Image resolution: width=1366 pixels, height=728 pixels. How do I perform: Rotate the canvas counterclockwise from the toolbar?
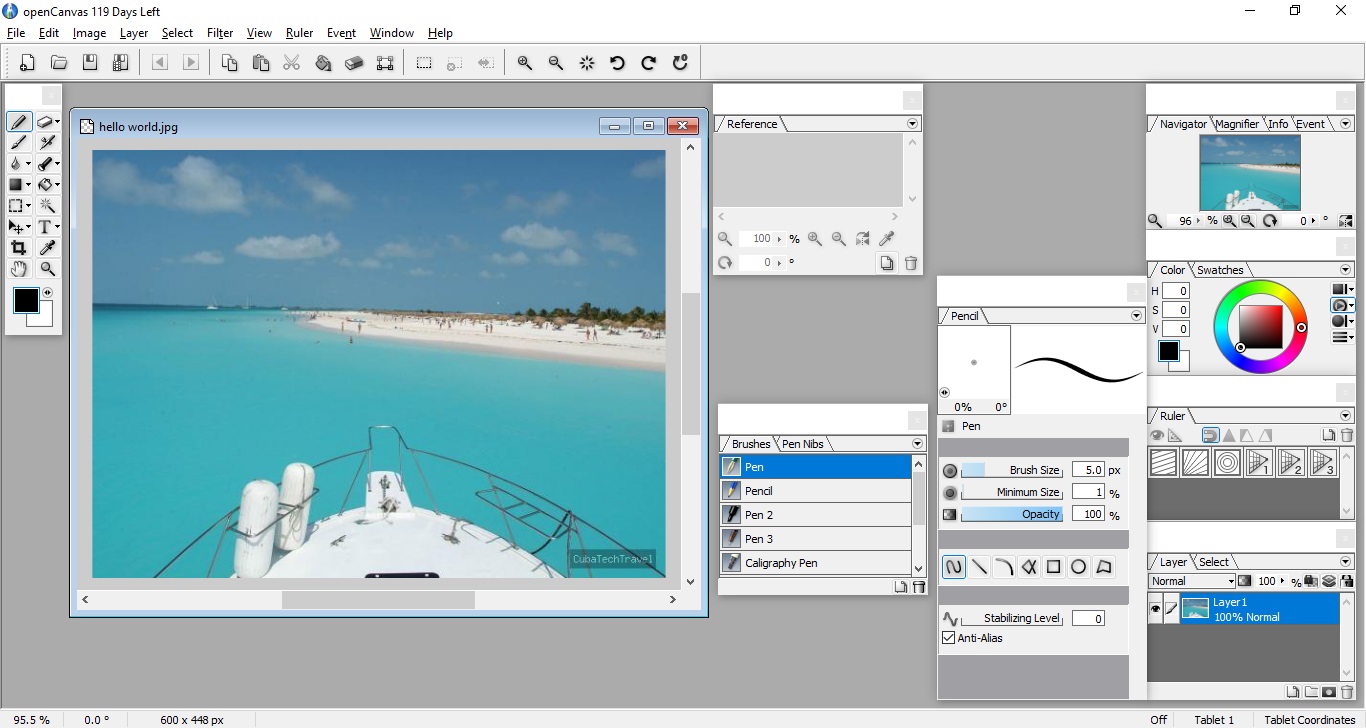[x=618, y=63]
